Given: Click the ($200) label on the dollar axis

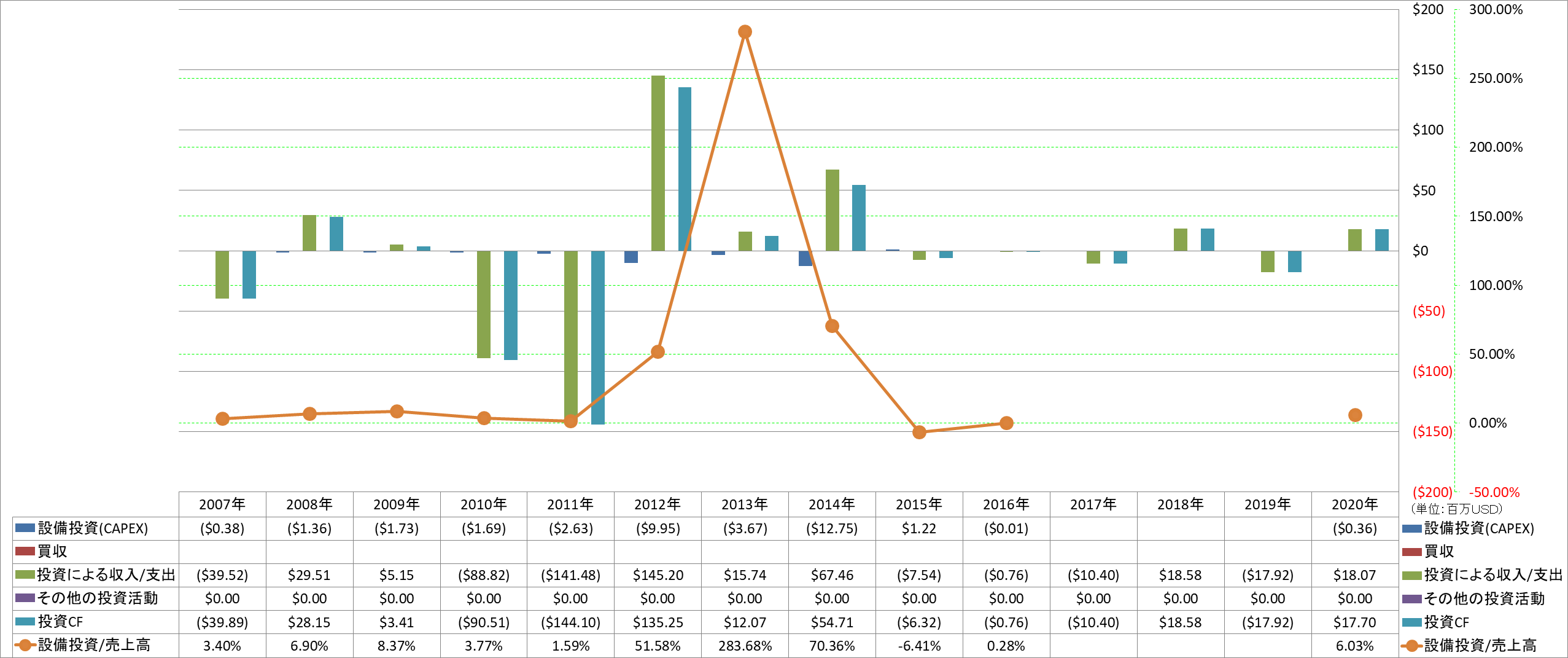Looking at the screenshot, I should coord(1432,492).
